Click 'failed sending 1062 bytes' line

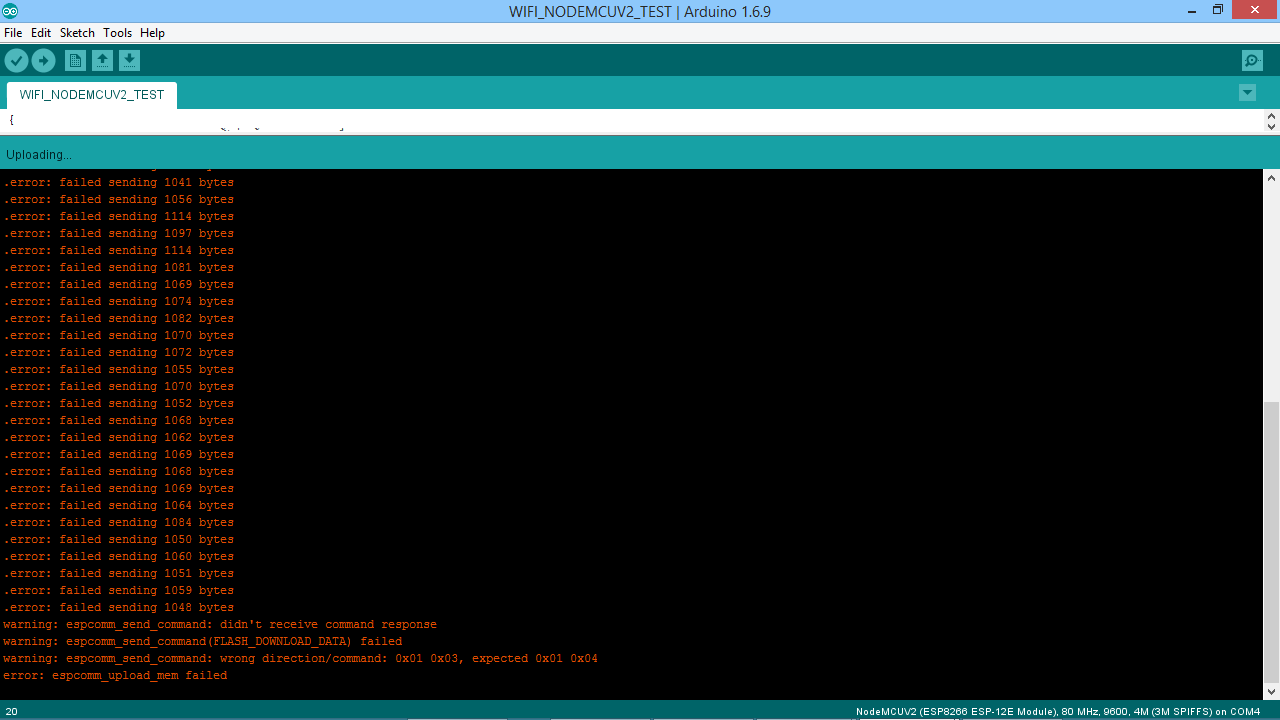click(x=118, y=438)
